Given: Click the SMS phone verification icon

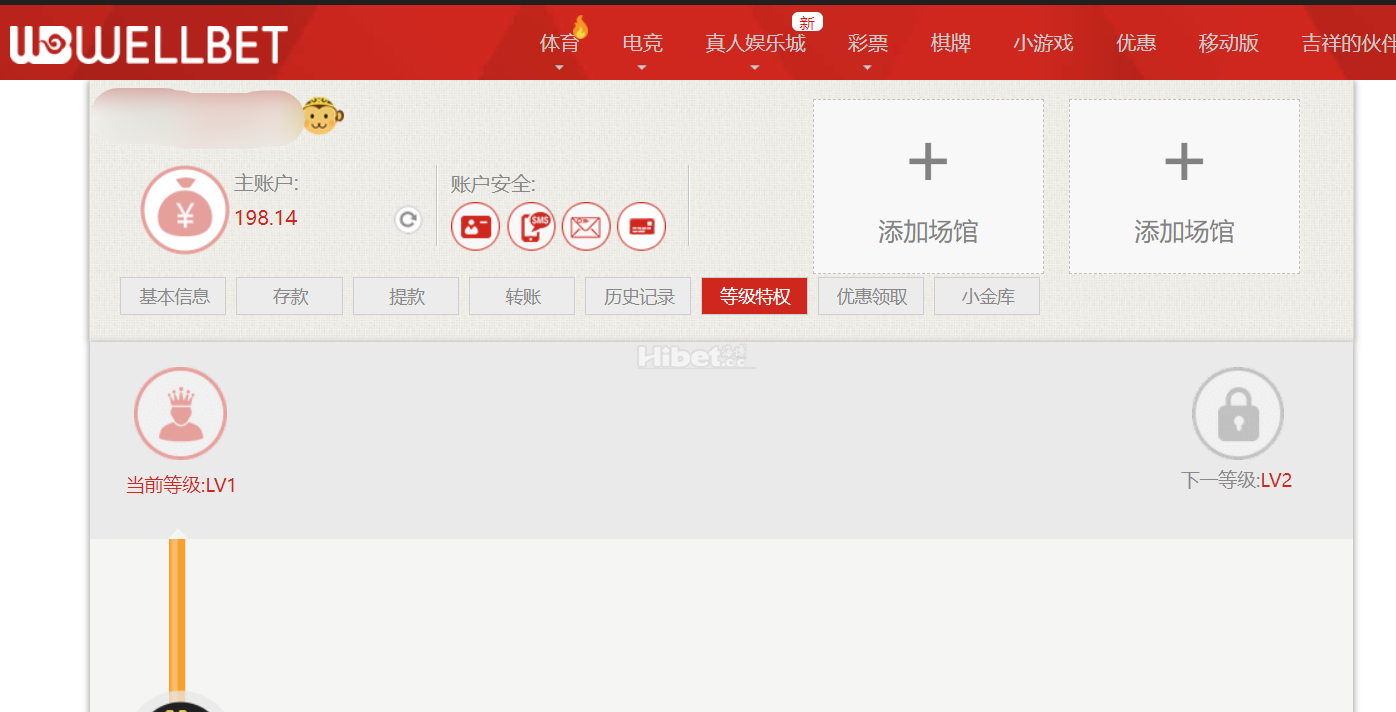Looking at the screenshot, I should [x=531, y=226].
